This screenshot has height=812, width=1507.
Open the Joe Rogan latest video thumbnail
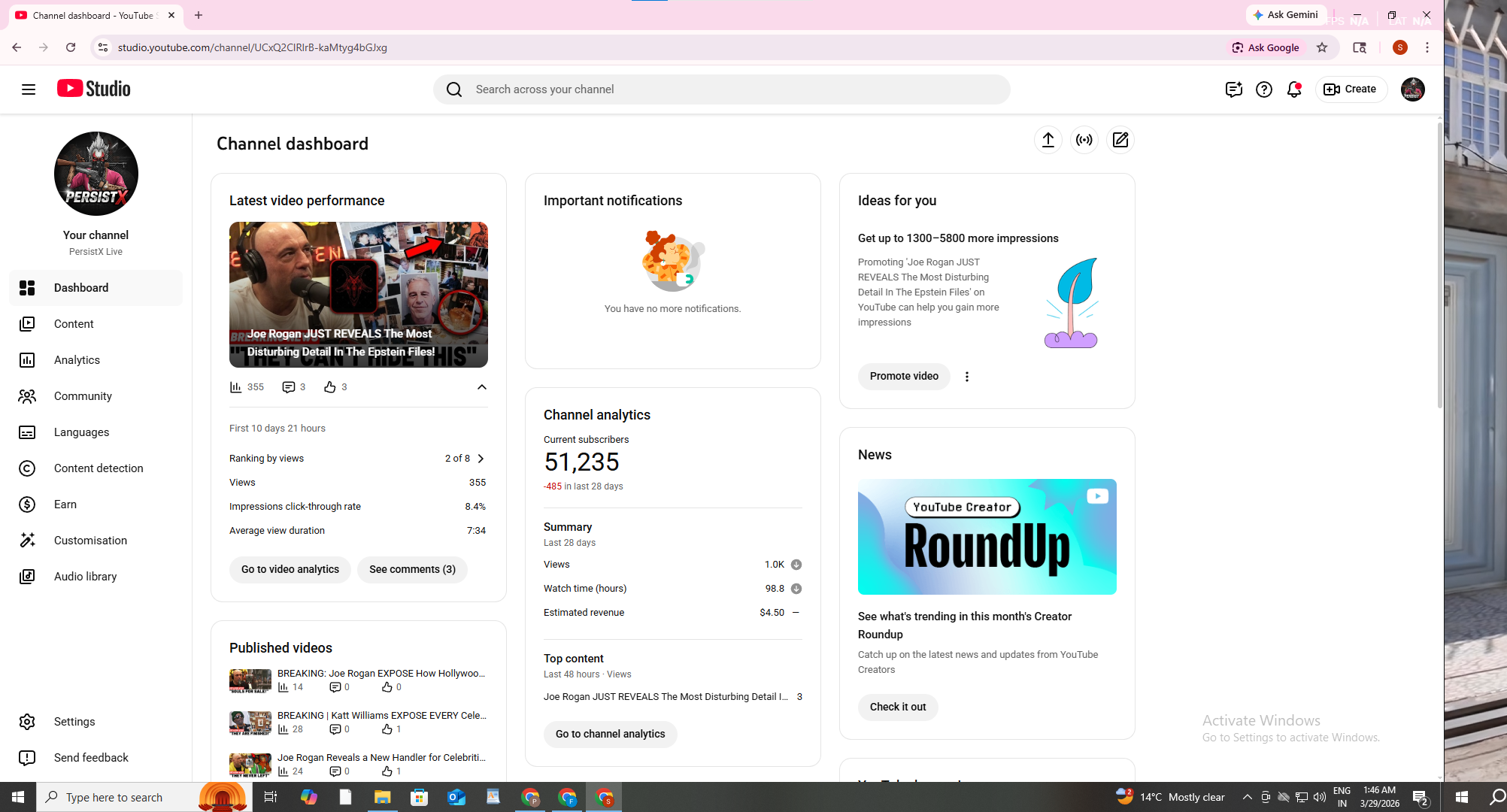point(358,294)
